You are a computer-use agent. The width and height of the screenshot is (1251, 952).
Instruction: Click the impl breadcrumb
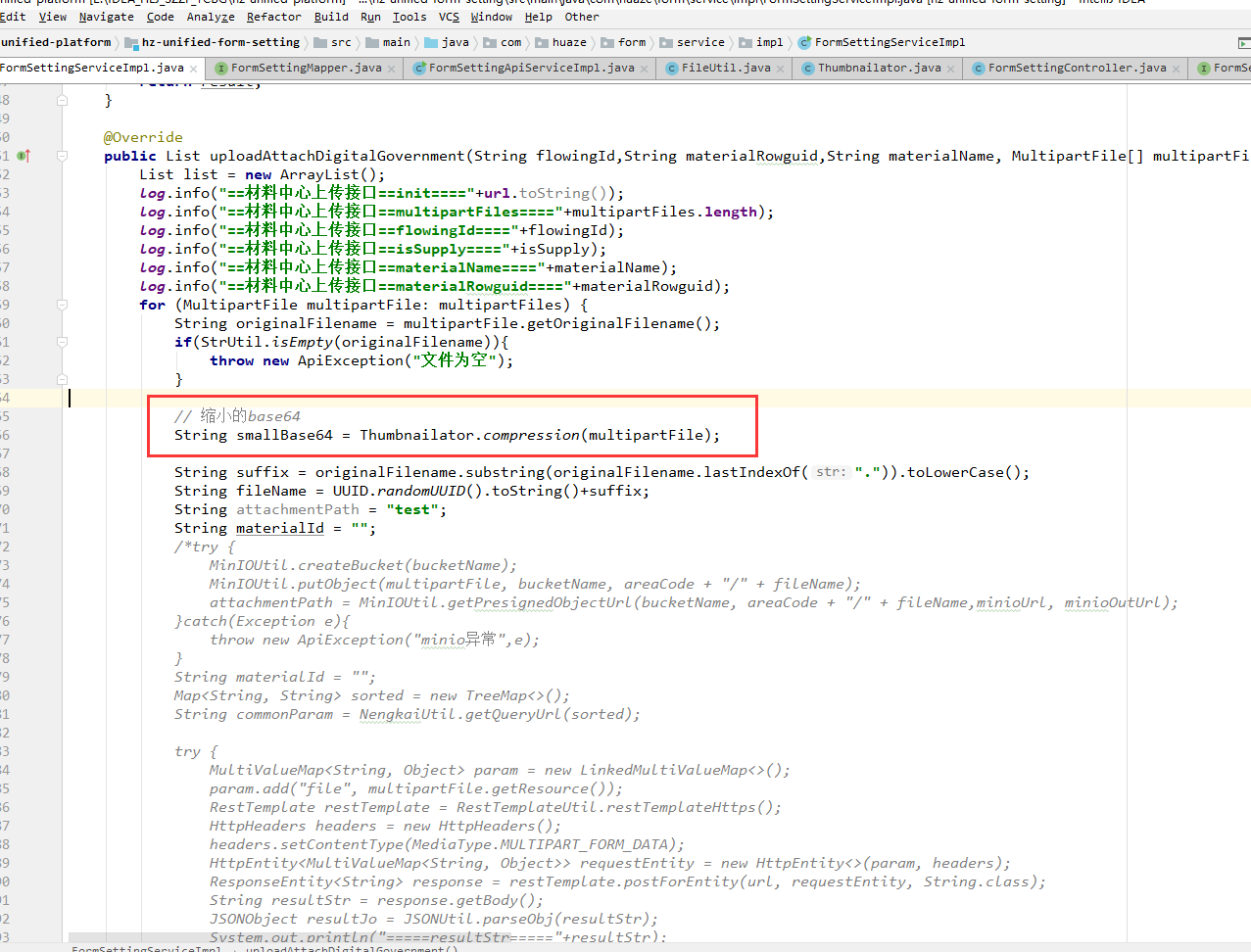(x=770, y=42)
